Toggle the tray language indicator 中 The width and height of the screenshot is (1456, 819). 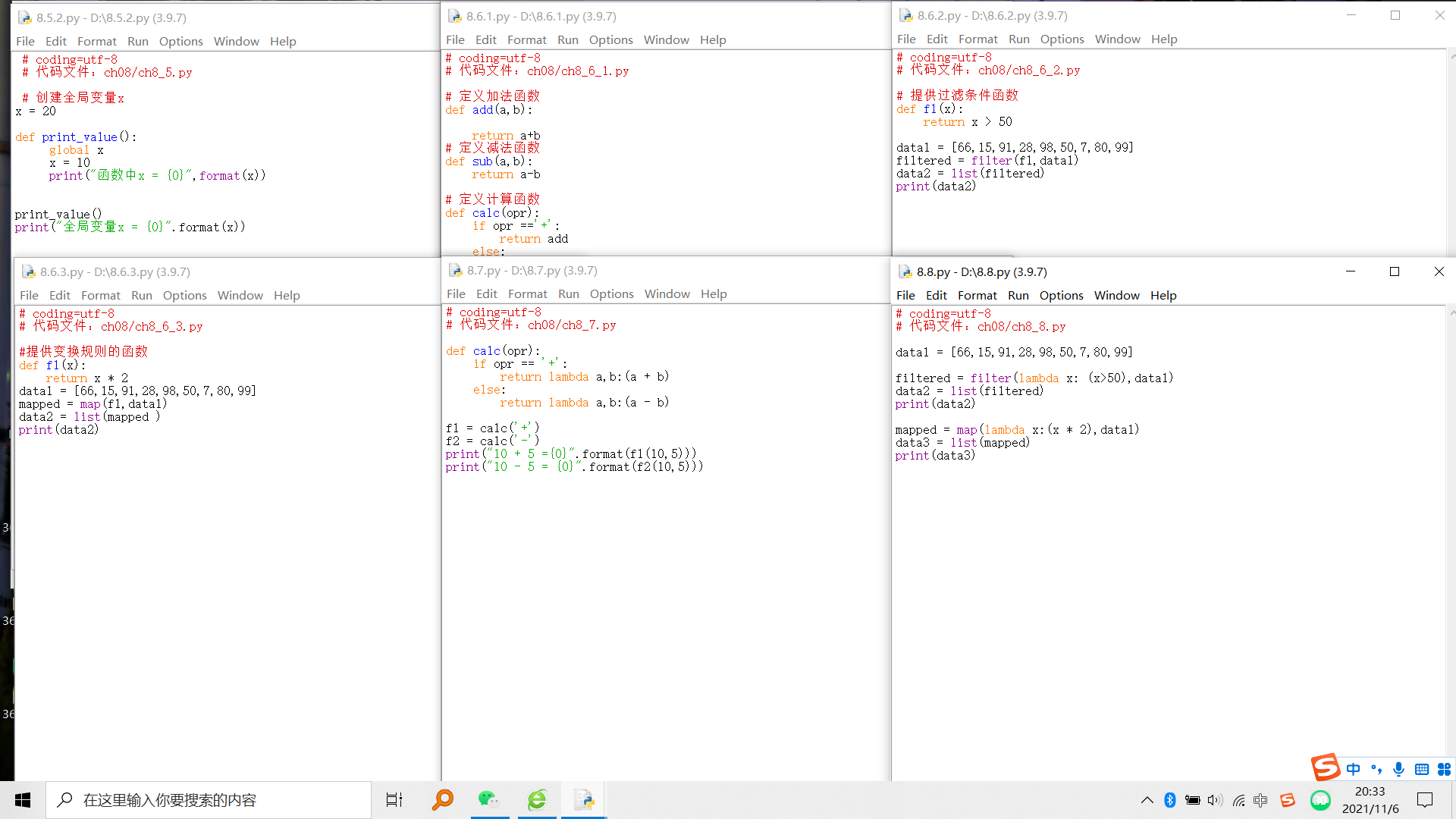[1260, 800]
